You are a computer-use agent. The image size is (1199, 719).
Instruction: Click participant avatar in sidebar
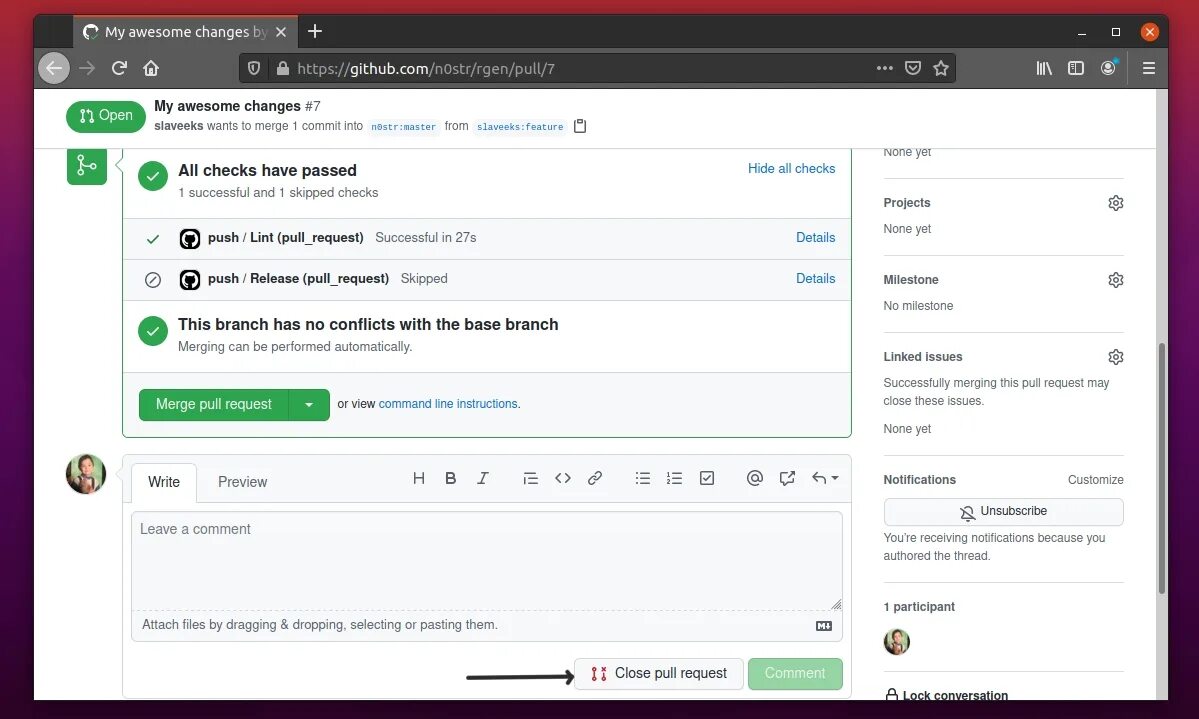tap(897, 642)
